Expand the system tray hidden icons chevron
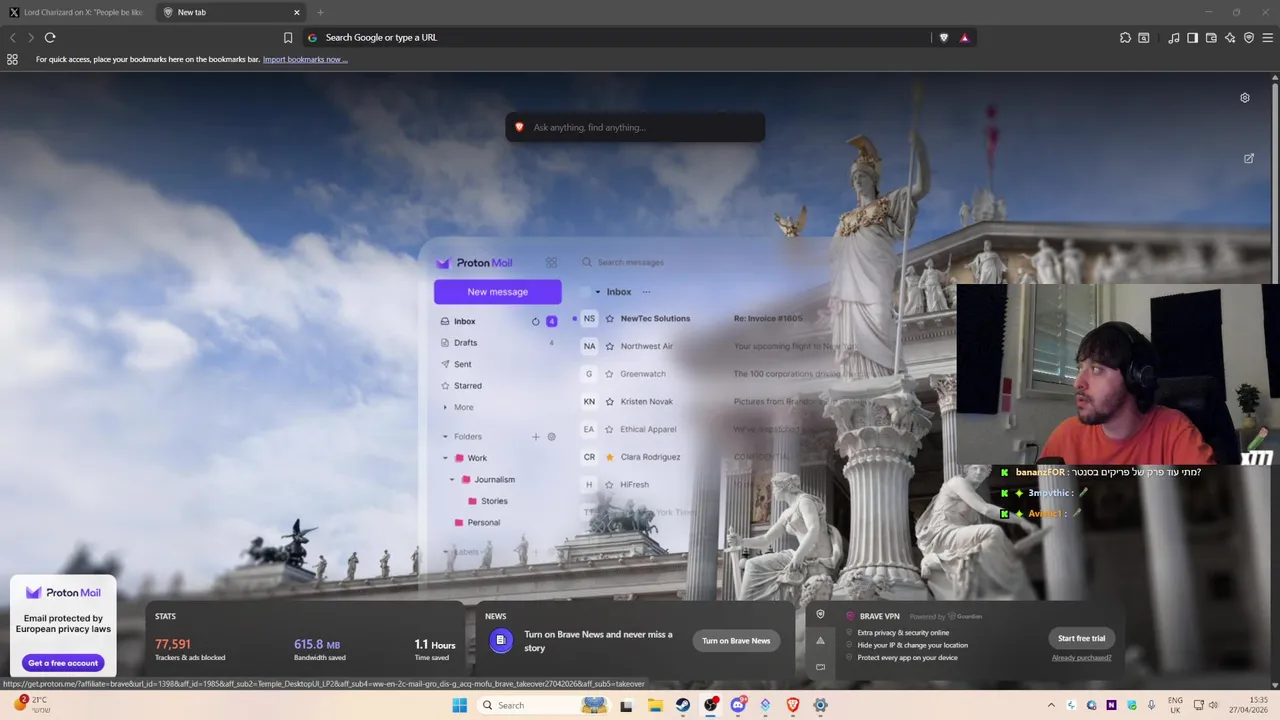Screen dimensions: 1280x720 [1051, 705]
